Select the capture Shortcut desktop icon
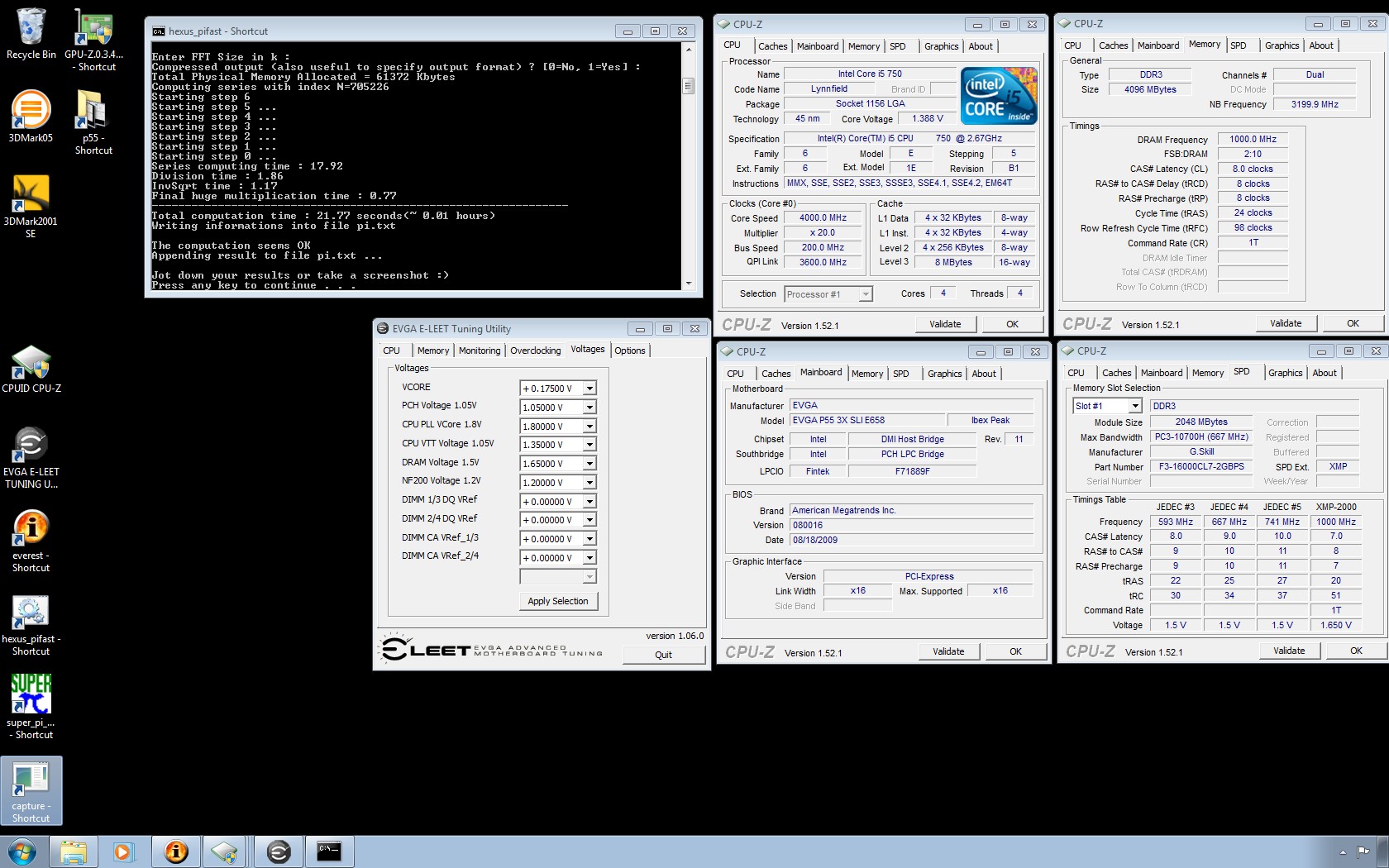The image size is (1389, 868). click(31, 791)
